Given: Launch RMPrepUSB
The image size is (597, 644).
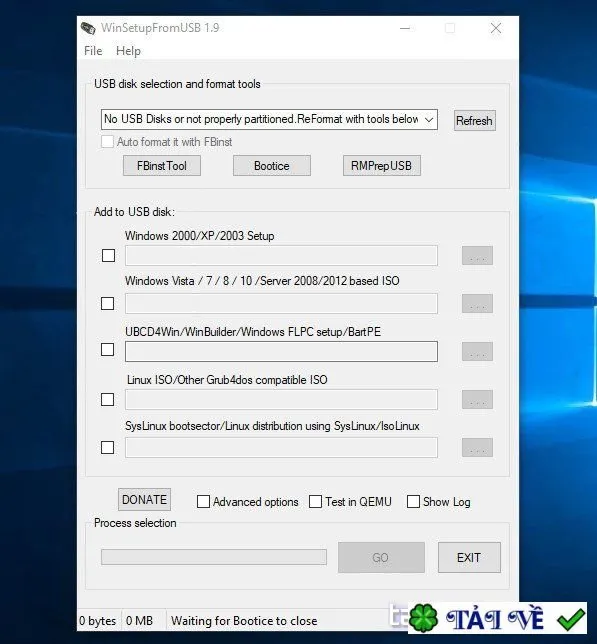Looking at the screenshot, I should click(382, 166).
